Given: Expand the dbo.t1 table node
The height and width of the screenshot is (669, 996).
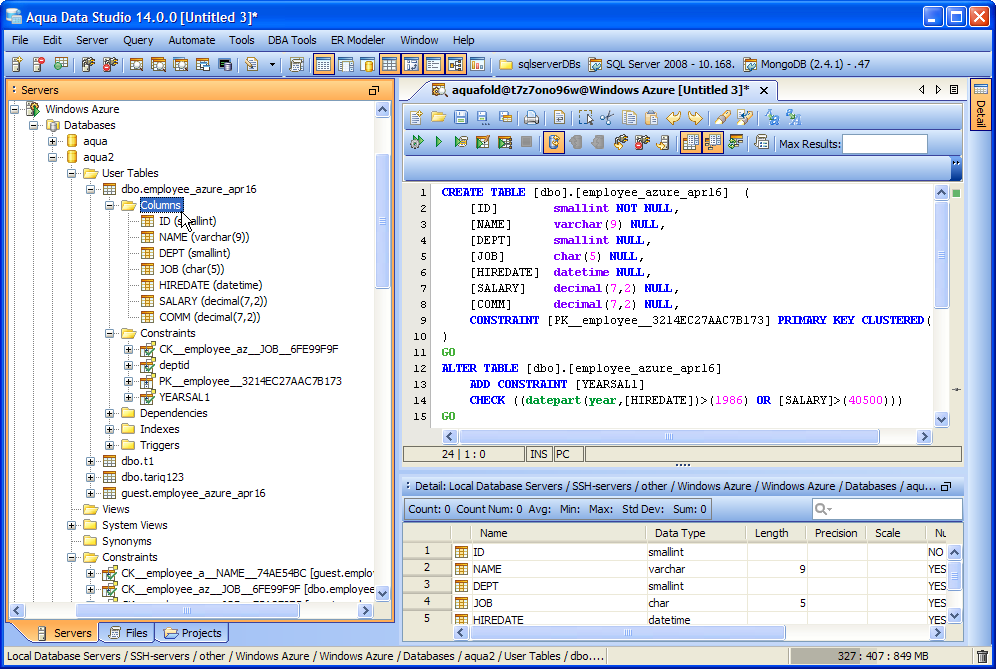Looking at the screenshot, I should (x=91, y=461).
